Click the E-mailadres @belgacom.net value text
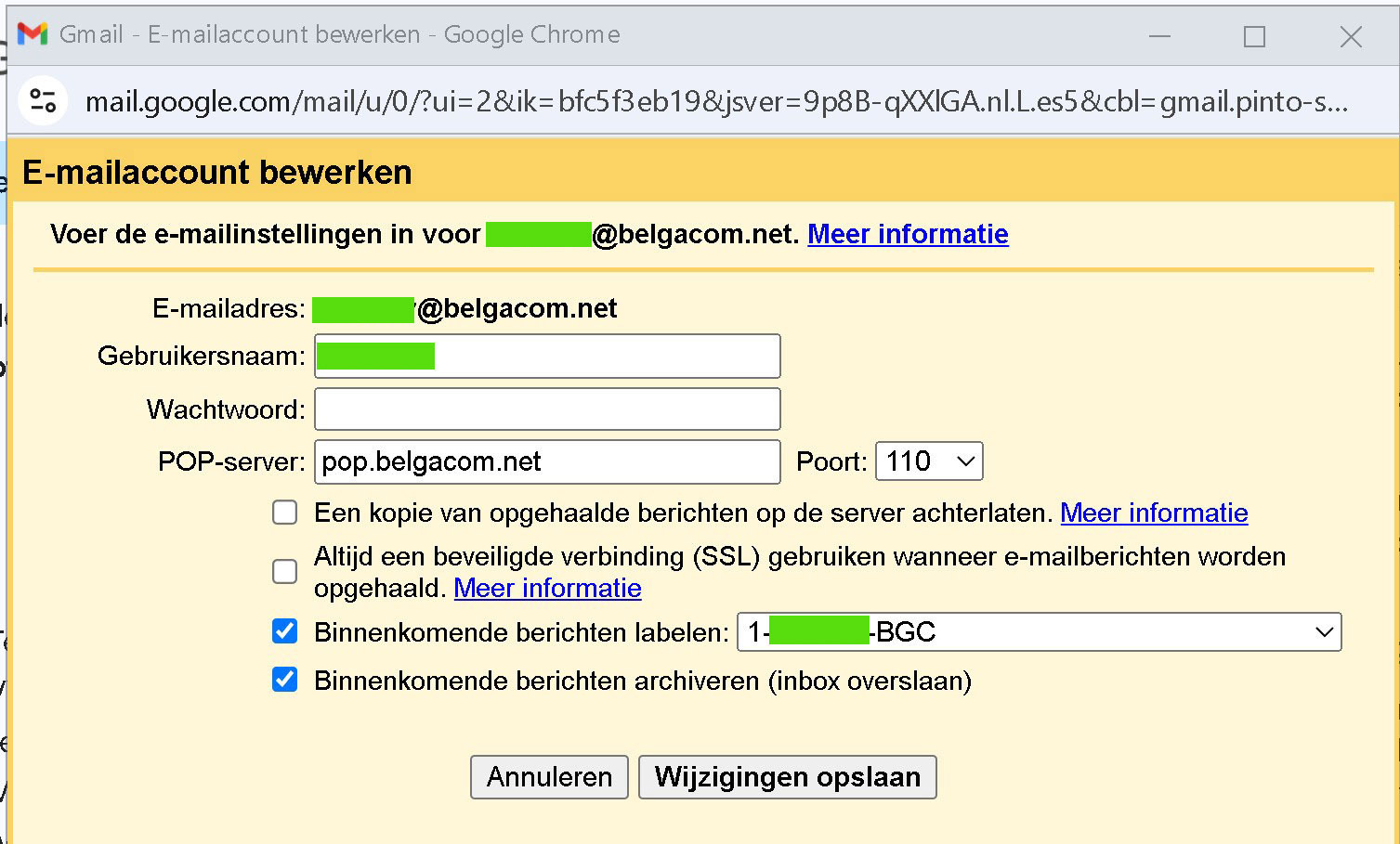Screen dimensions: 1400x844 point(464,308)
